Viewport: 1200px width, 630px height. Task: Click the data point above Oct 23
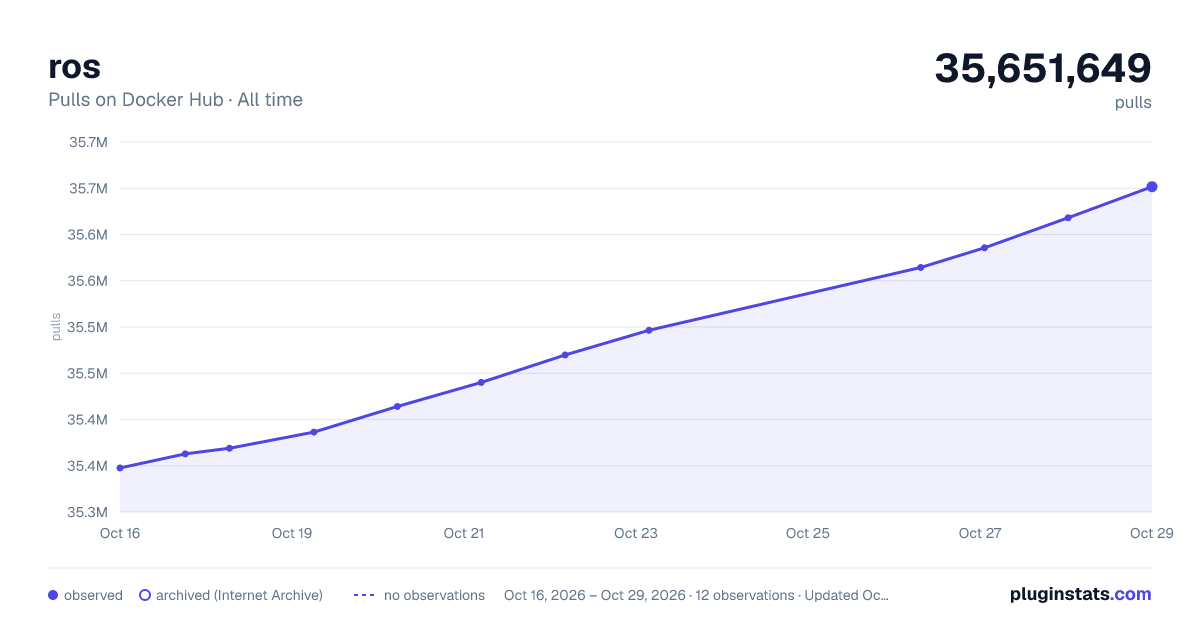pyautogui.click(x=649, y=330)
